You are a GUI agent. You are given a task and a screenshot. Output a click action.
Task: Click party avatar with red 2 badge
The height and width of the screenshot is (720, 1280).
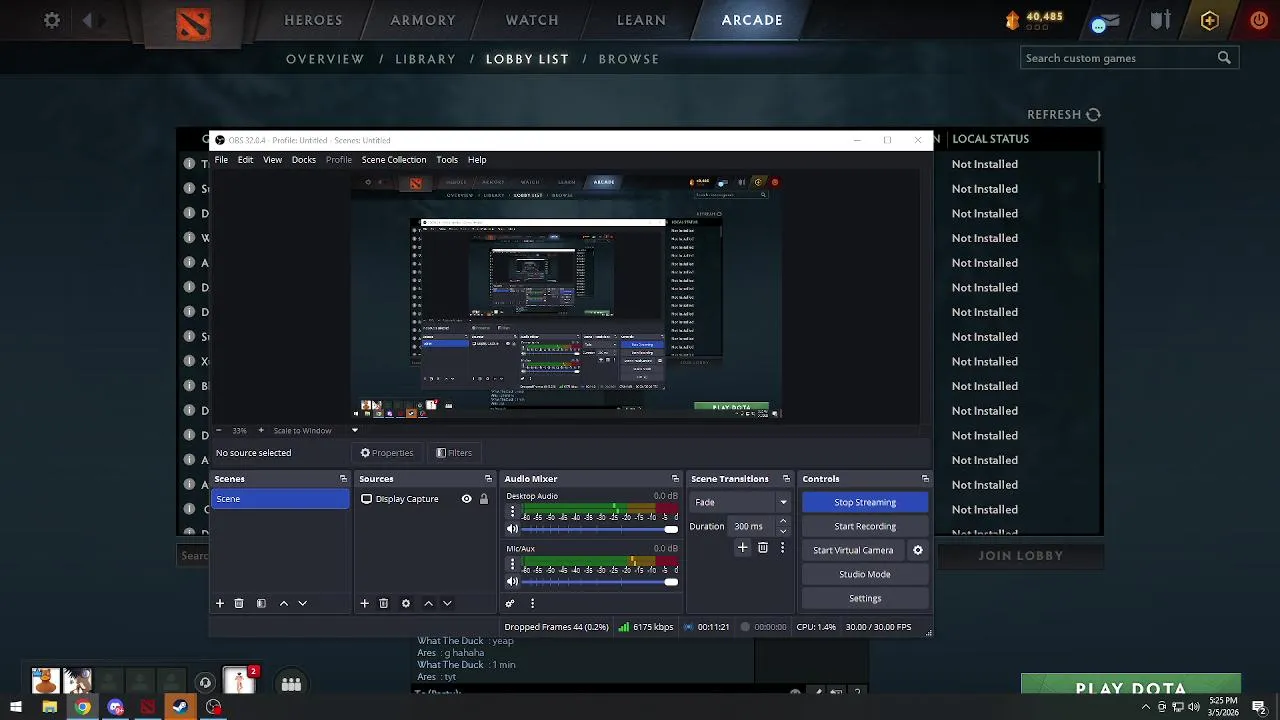pyautogui.click(x=239, y=681)
